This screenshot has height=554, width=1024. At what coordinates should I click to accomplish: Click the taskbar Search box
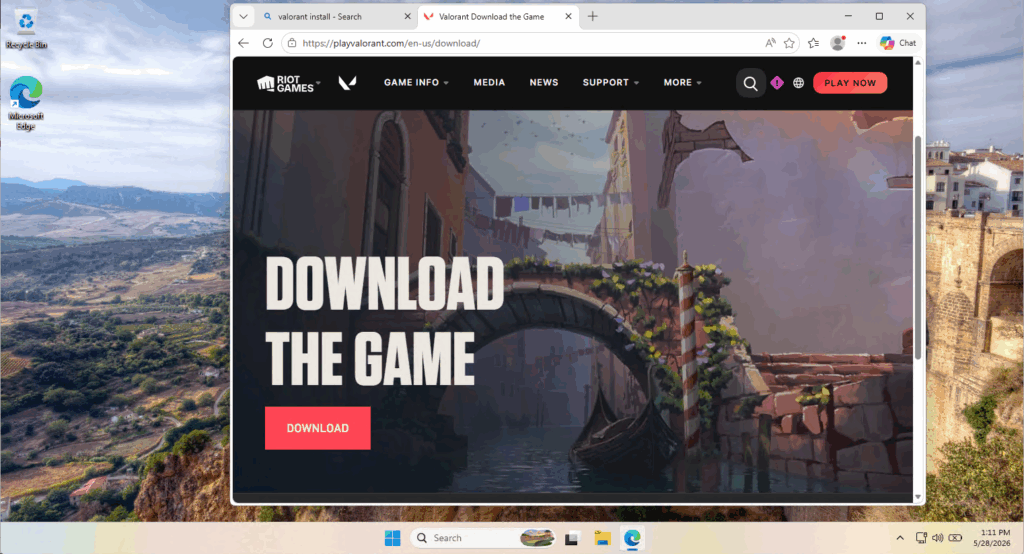click(x=483, y=538)
